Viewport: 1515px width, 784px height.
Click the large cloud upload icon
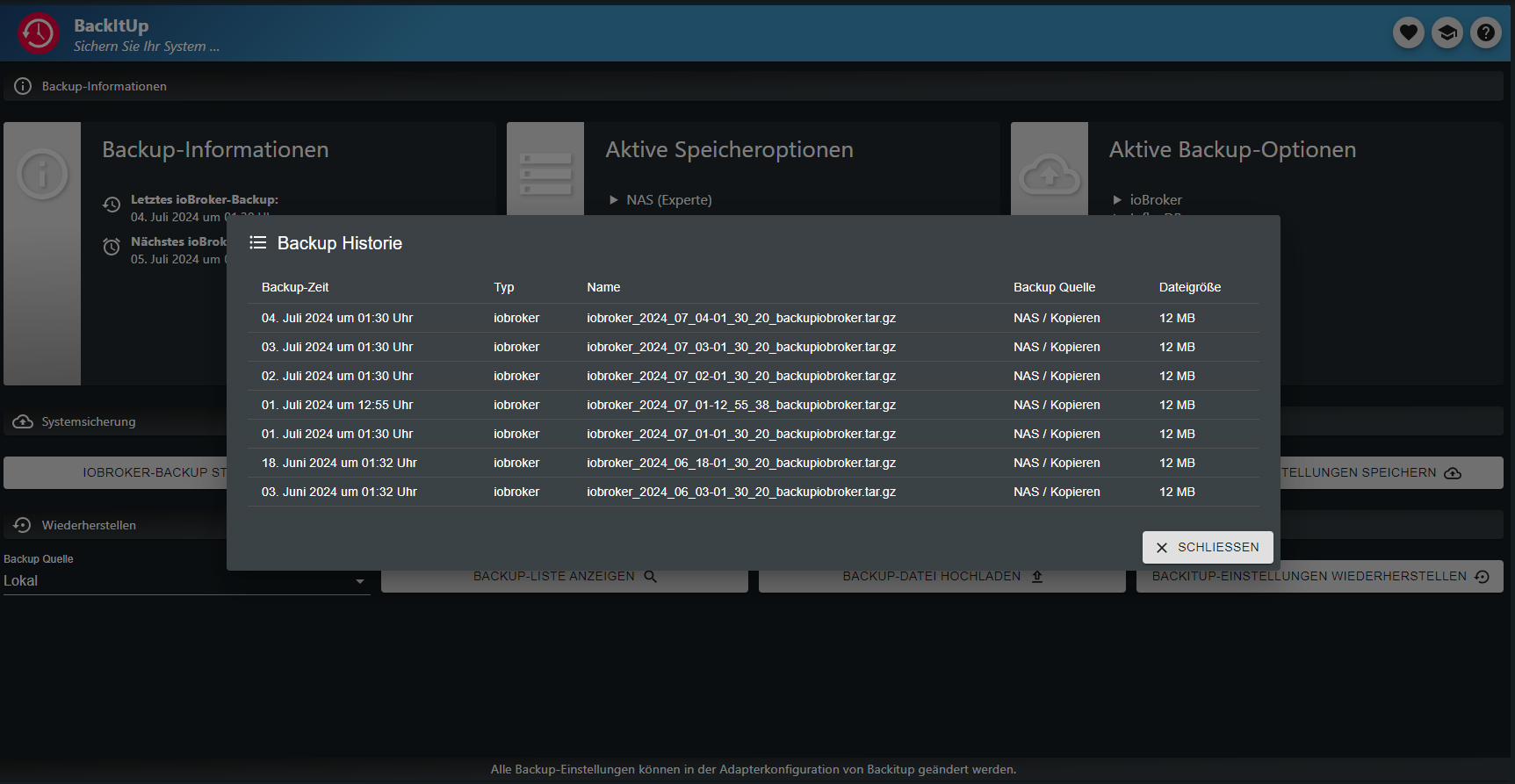tap(1049, 174)
